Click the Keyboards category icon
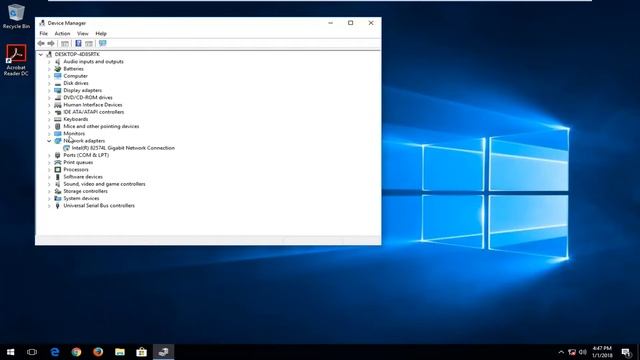Screen dimensions: 640x360 [x=58, y=119]
